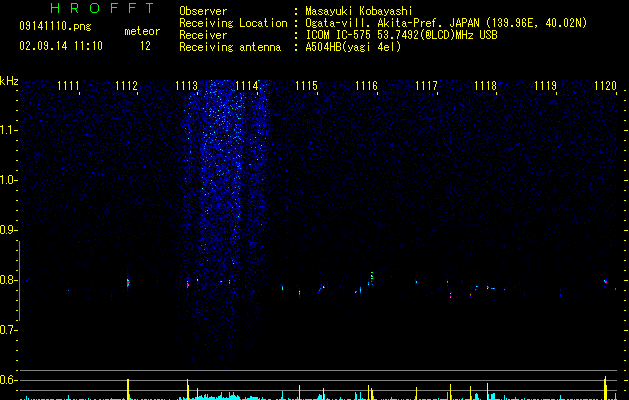
Task: Click the 1120 time axis marker
Action: point(605,86)
